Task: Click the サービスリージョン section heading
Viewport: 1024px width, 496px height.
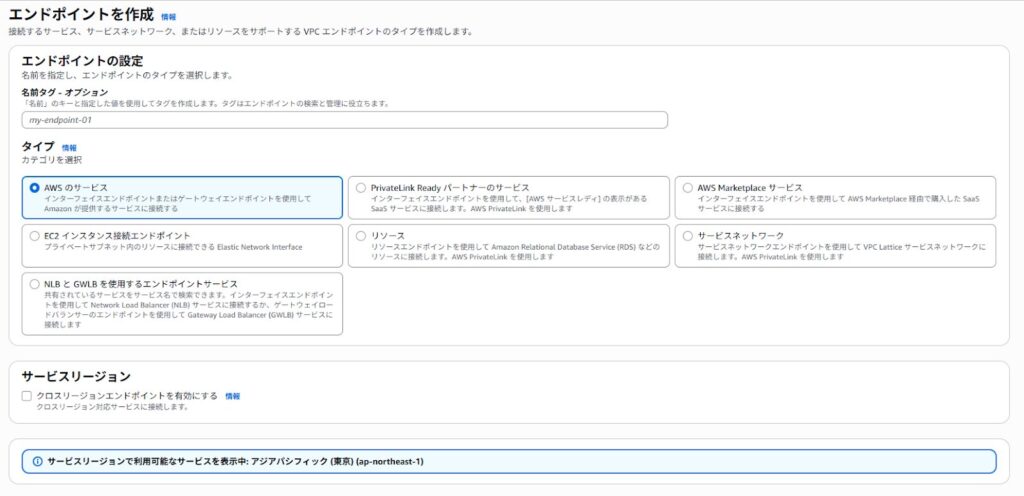Action: click(76, 376)
